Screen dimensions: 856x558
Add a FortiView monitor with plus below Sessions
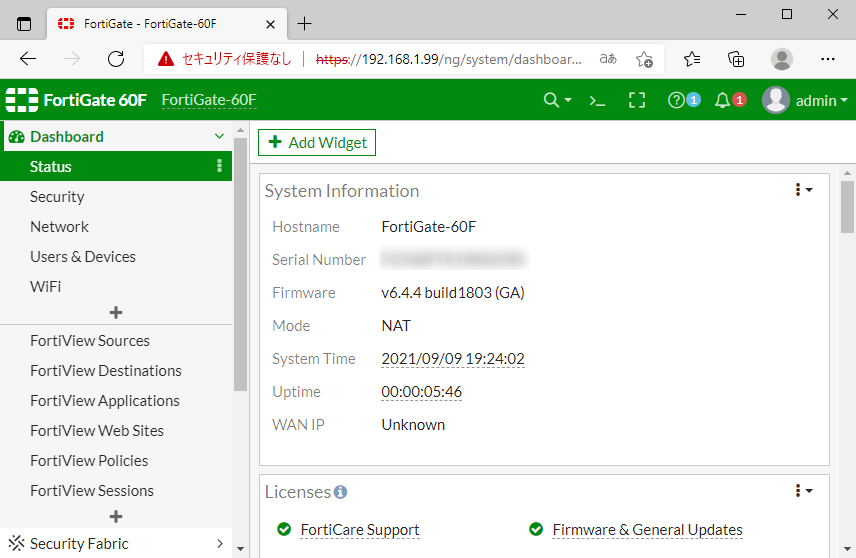[116, 516]
